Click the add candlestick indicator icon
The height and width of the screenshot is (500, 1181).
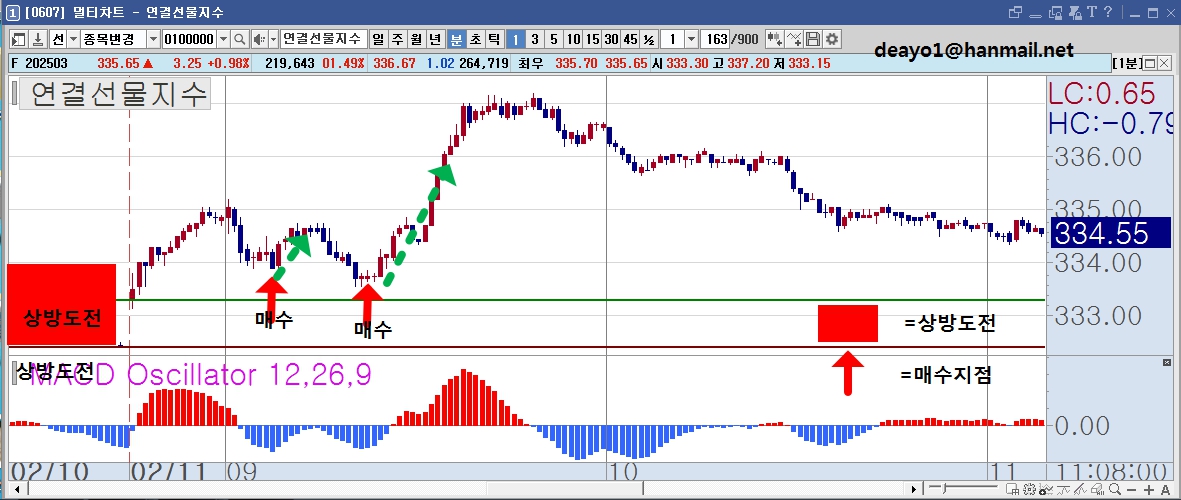(775, 39)
